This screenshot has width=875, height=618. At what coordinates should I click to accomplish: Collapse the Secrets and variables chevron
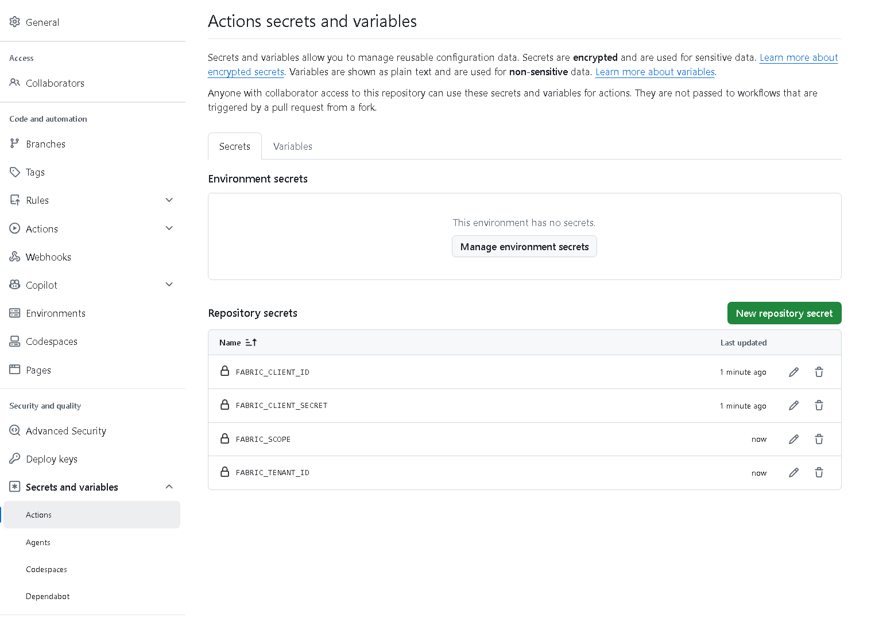pyautogui.click(x=169, y=487)
